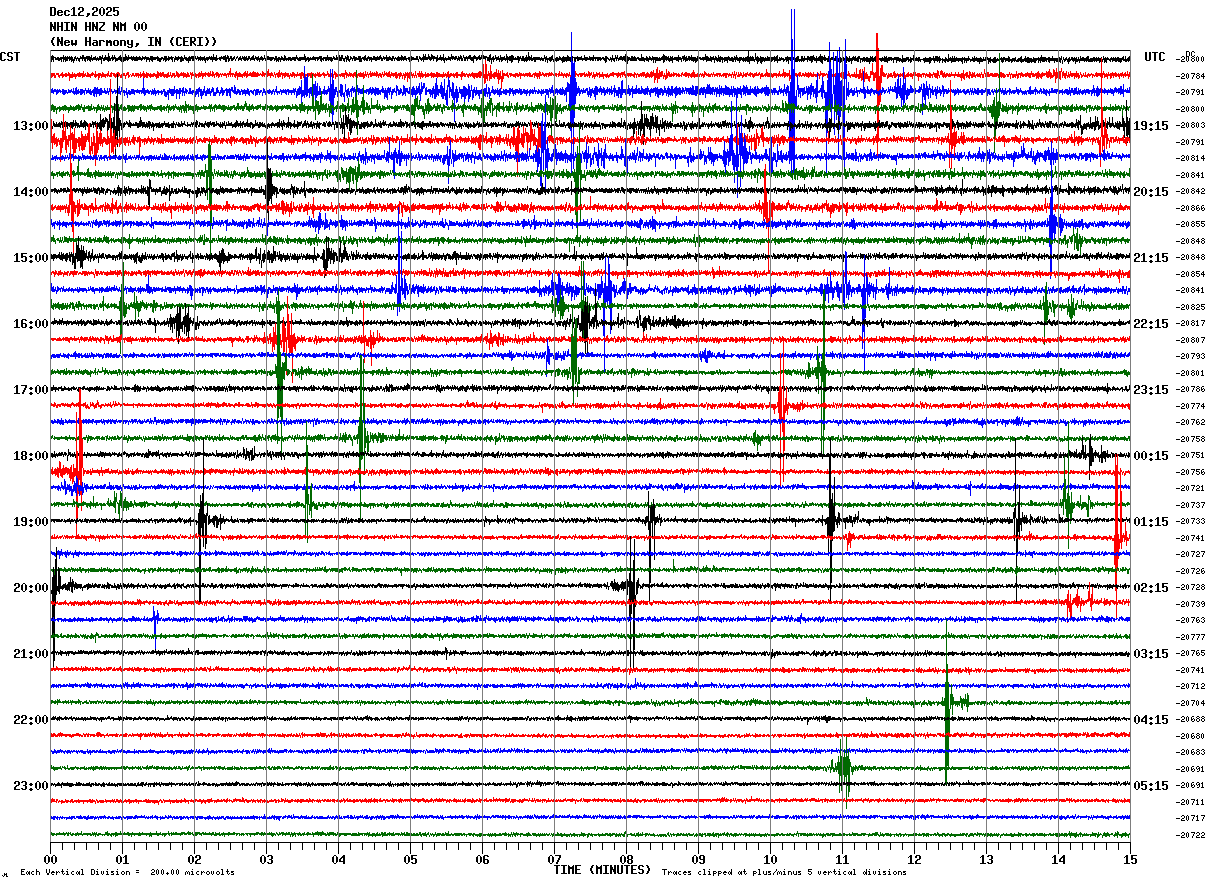Click minute tick label 01 on bottom axis
Image resolution: width=1210 pixels, height=886 pixels.
tap(122, 859)
